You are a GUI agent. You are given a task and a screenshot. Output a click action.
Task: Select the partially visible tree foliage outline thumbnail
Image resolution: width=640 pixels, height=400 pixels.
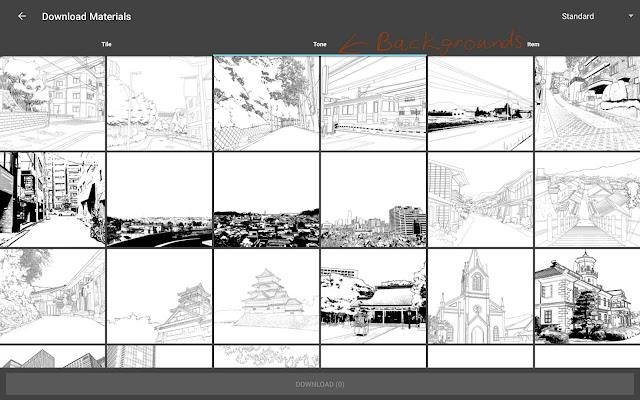(x=266, y=356)
